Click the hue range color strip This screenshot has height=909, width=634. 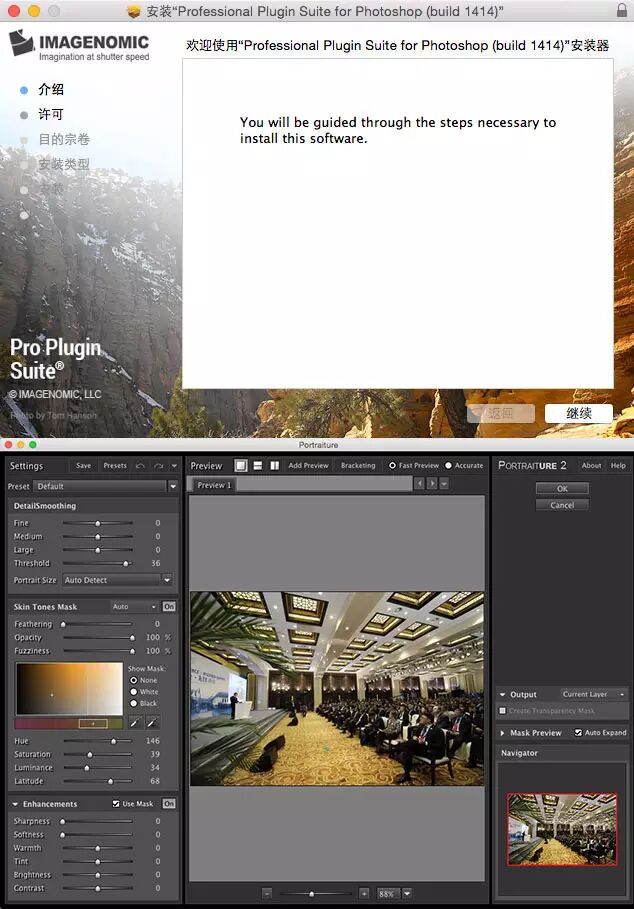pyautogui.click(x=69, y=723)
